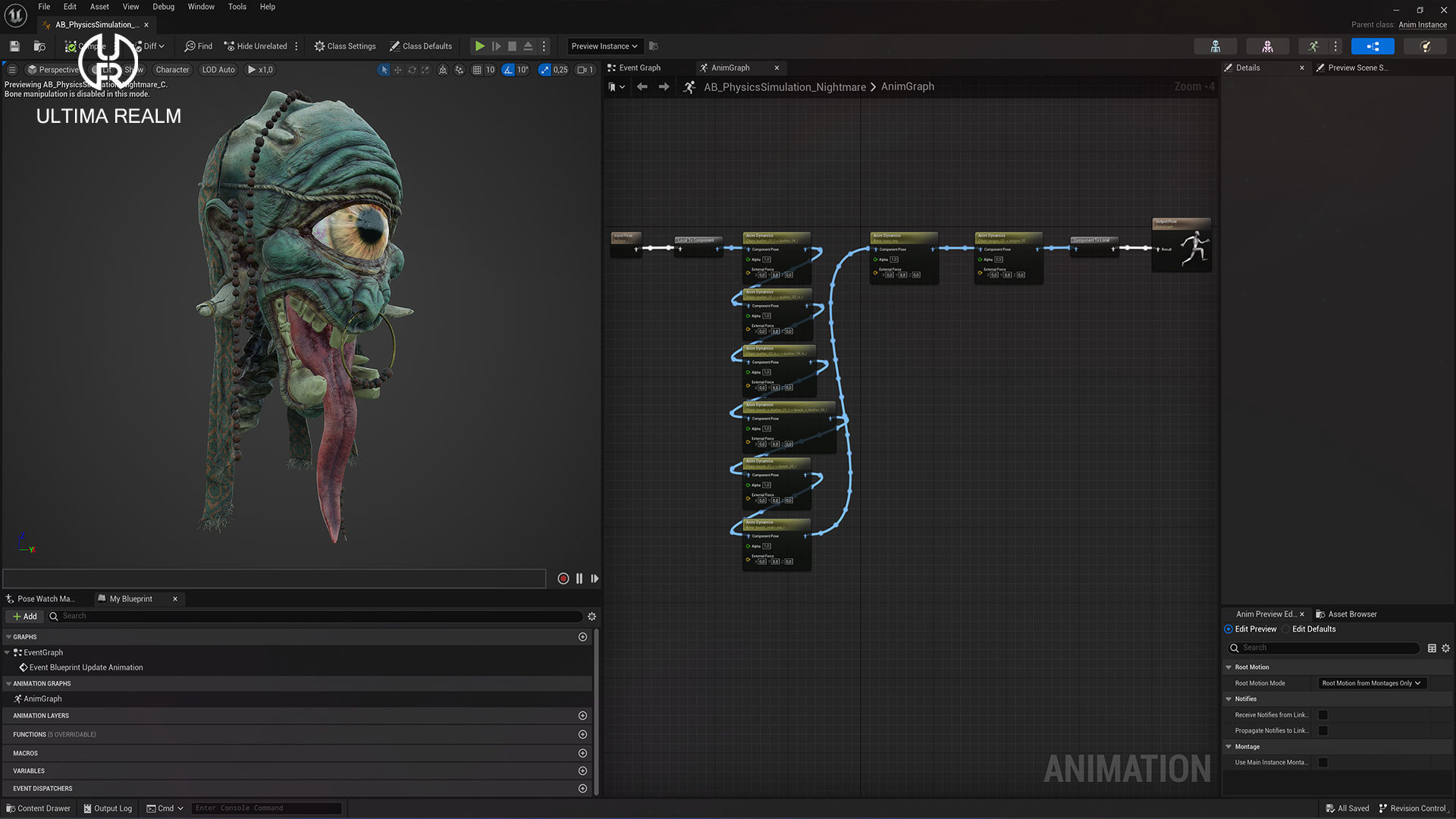Open the Asset menu
The height and width of the screenshot is (819, 1456).
99,7
